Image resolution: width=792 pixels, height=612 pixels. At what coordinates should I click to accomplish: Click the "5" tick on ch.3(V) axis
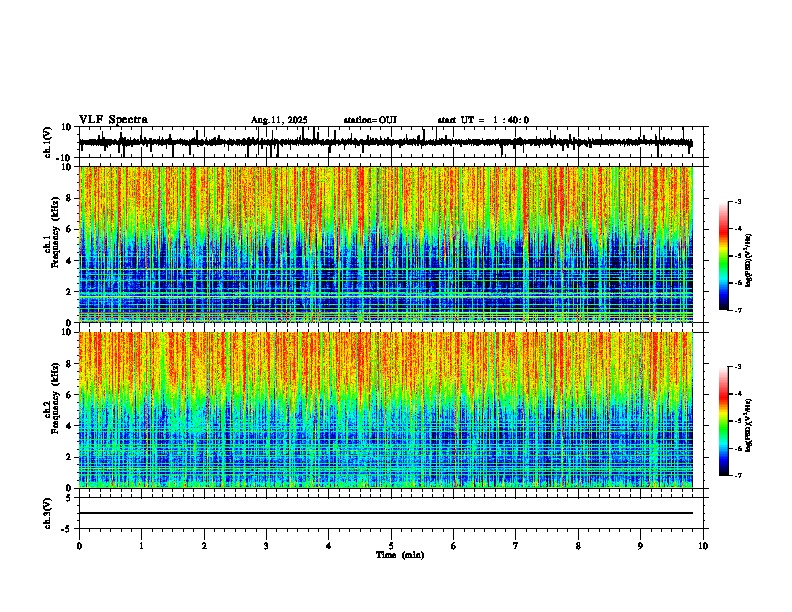(x=69, y=497)
